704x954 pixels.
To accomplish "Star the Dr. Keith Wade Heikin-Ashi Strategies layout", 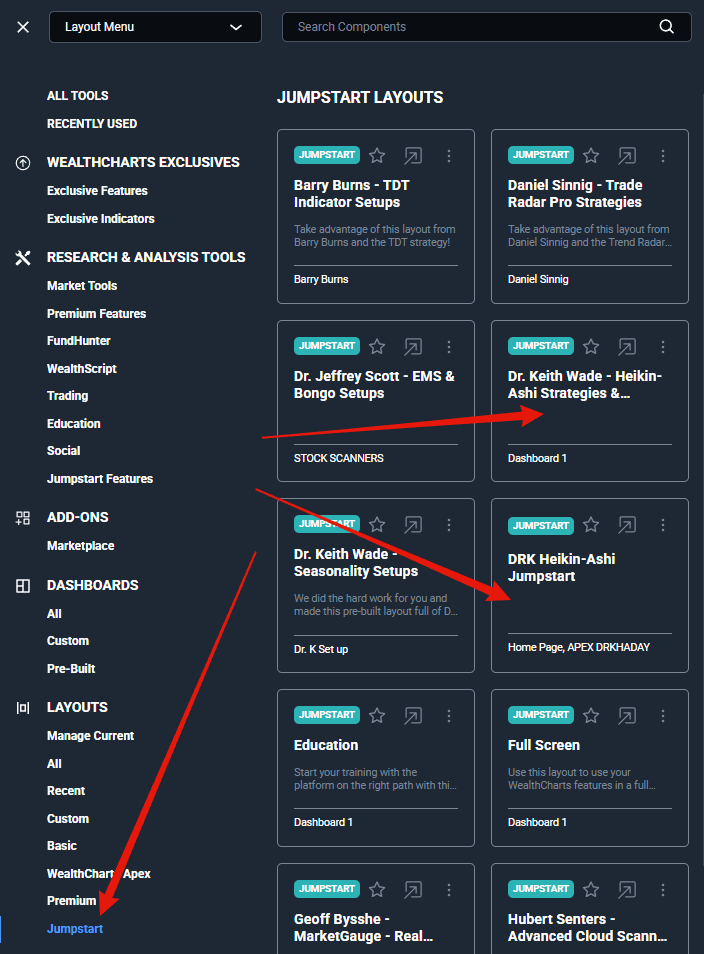I will click(591, 347).
